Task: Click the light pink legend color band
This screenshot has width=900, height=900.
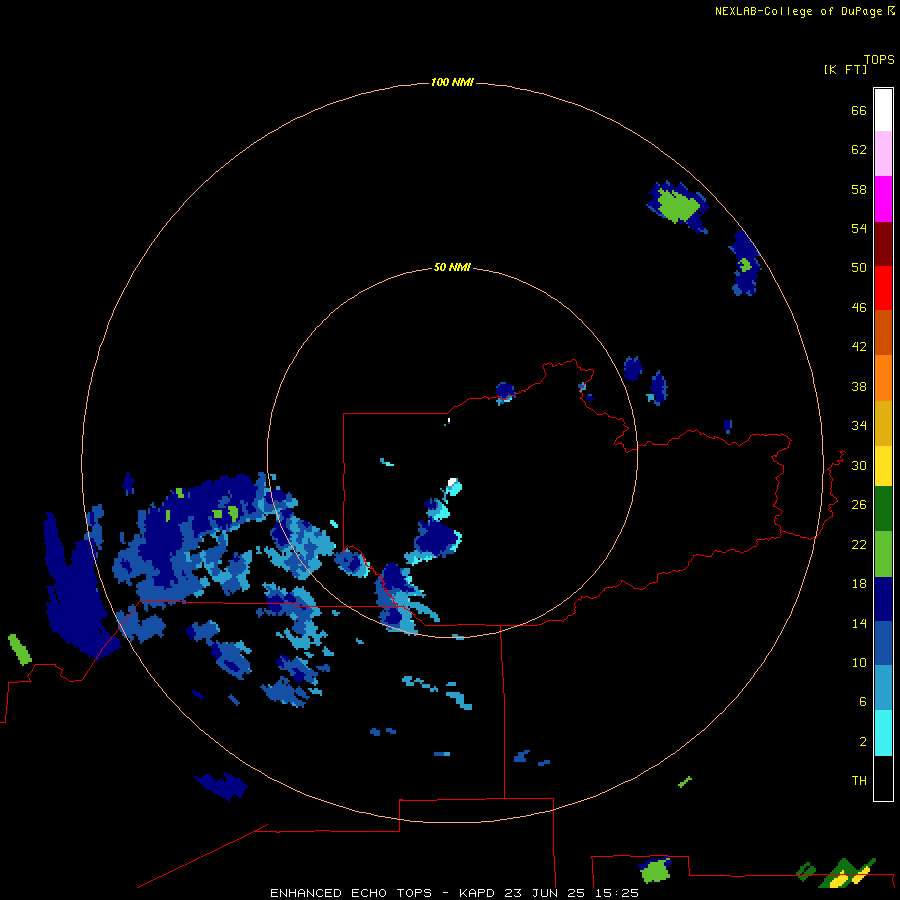Action: click(x=883, y=153)
